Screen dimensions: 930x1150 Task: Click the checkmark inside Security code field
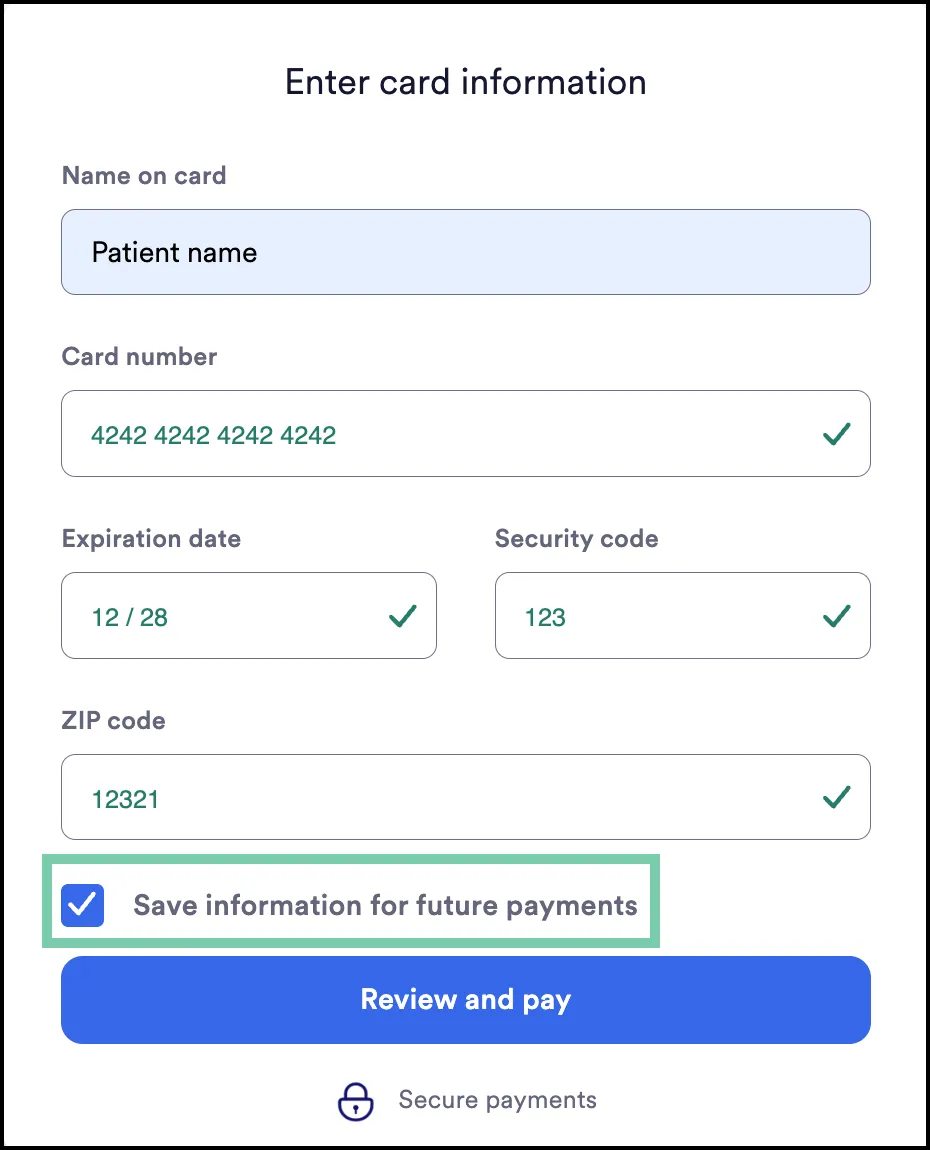tap(836, 616)
